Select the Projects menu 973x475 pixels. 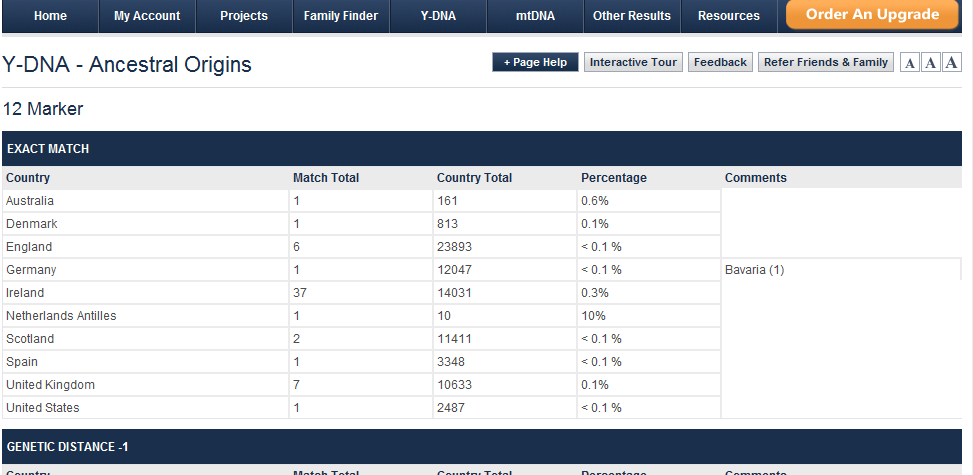click(244, 16)
